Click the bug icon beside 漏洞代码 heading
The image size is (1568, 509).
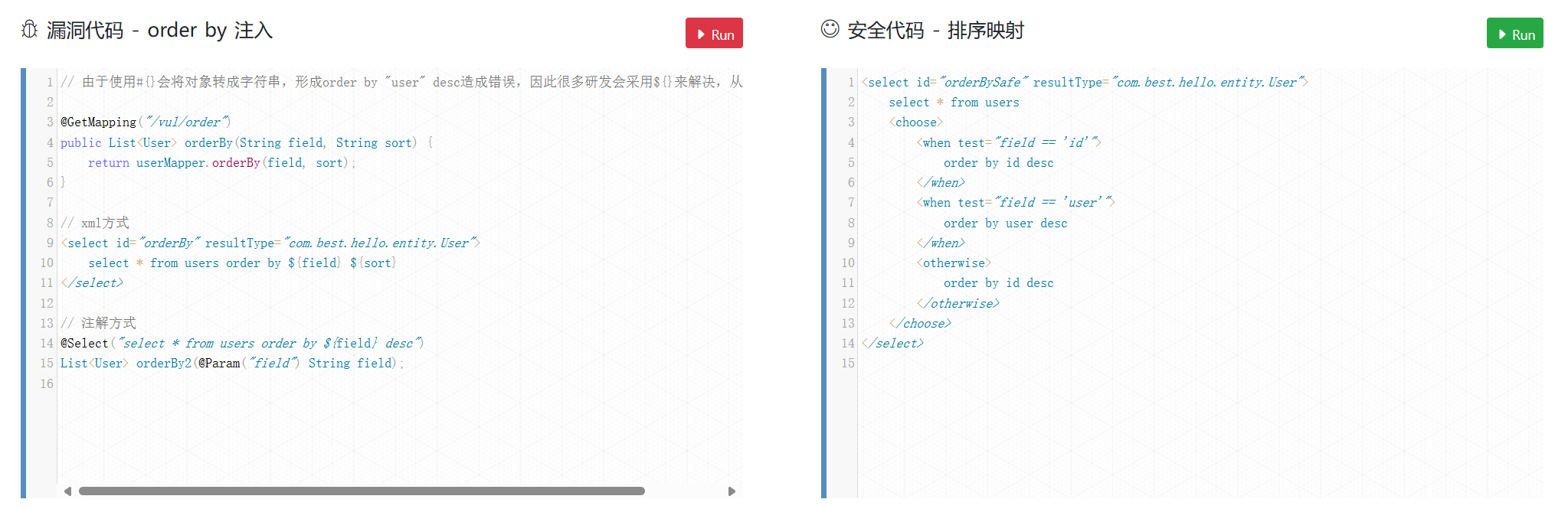29,30
